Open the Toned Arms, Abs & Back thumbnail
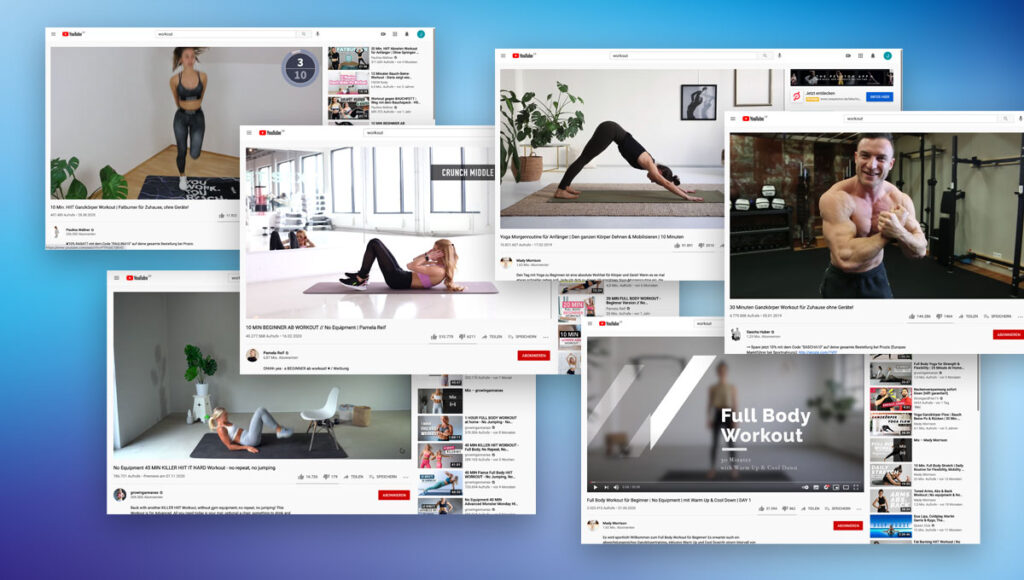Screen dimensions: 1024x580 click(891, 501)
